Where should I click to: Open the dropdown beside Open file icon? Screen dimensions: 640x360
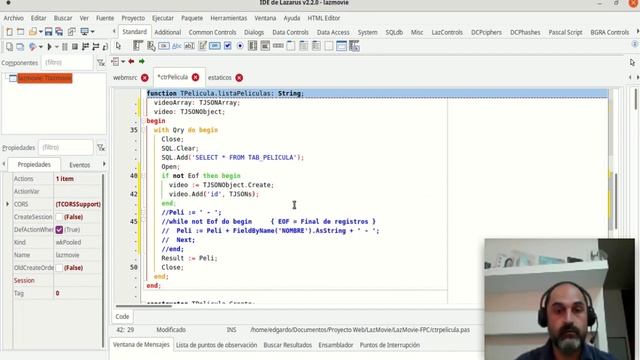pos(40,32)
